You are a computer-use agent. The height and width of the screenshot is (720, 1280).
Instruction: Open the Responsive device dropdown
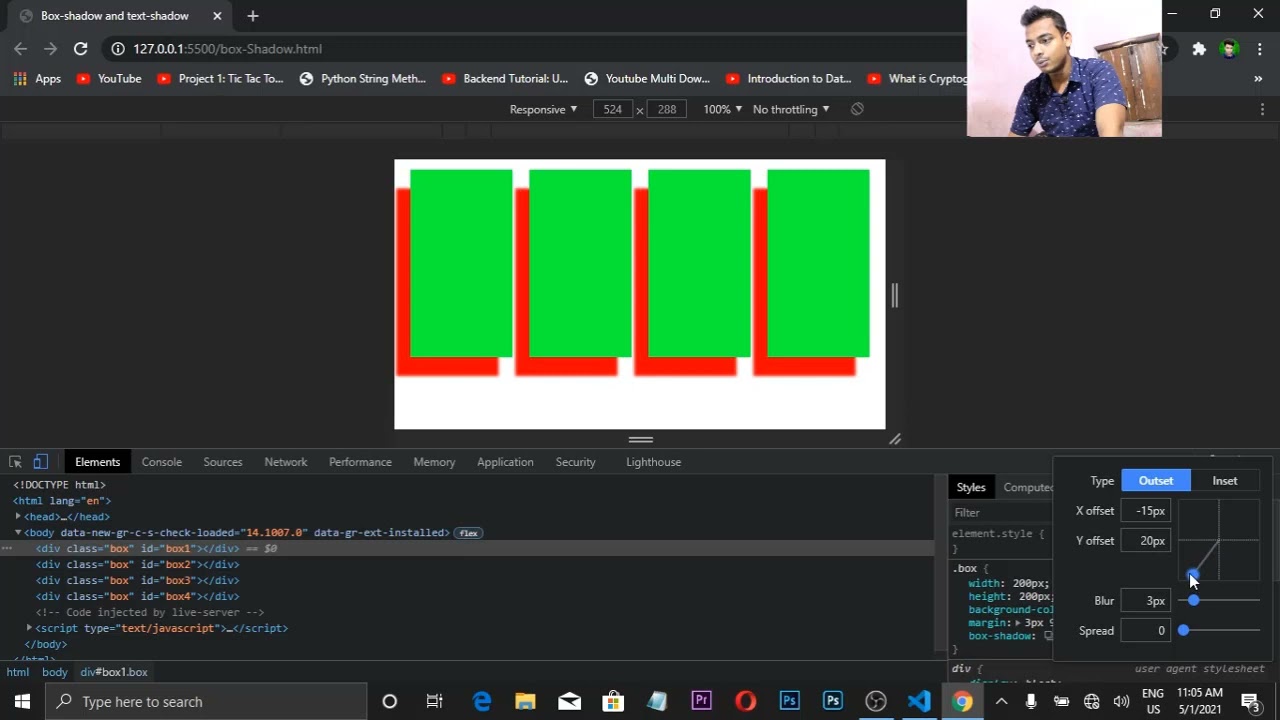(x=543, y=109)
